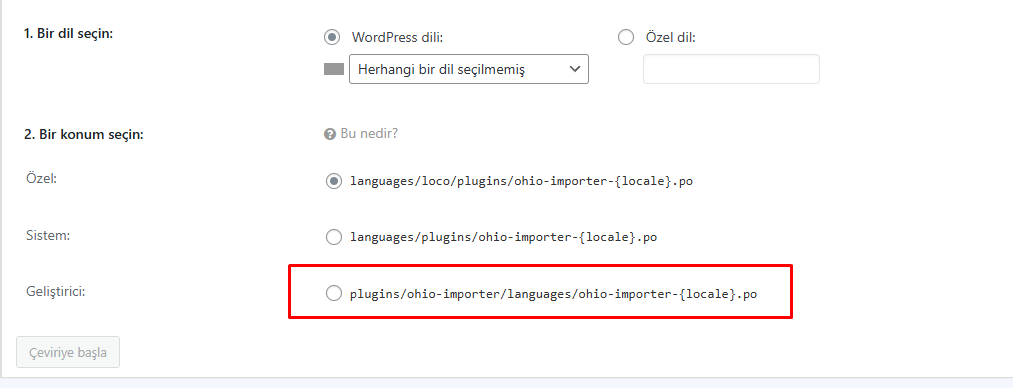Click the WordPress dili: label
Viewport: 1013px width, 388px height.
[397, 37]
